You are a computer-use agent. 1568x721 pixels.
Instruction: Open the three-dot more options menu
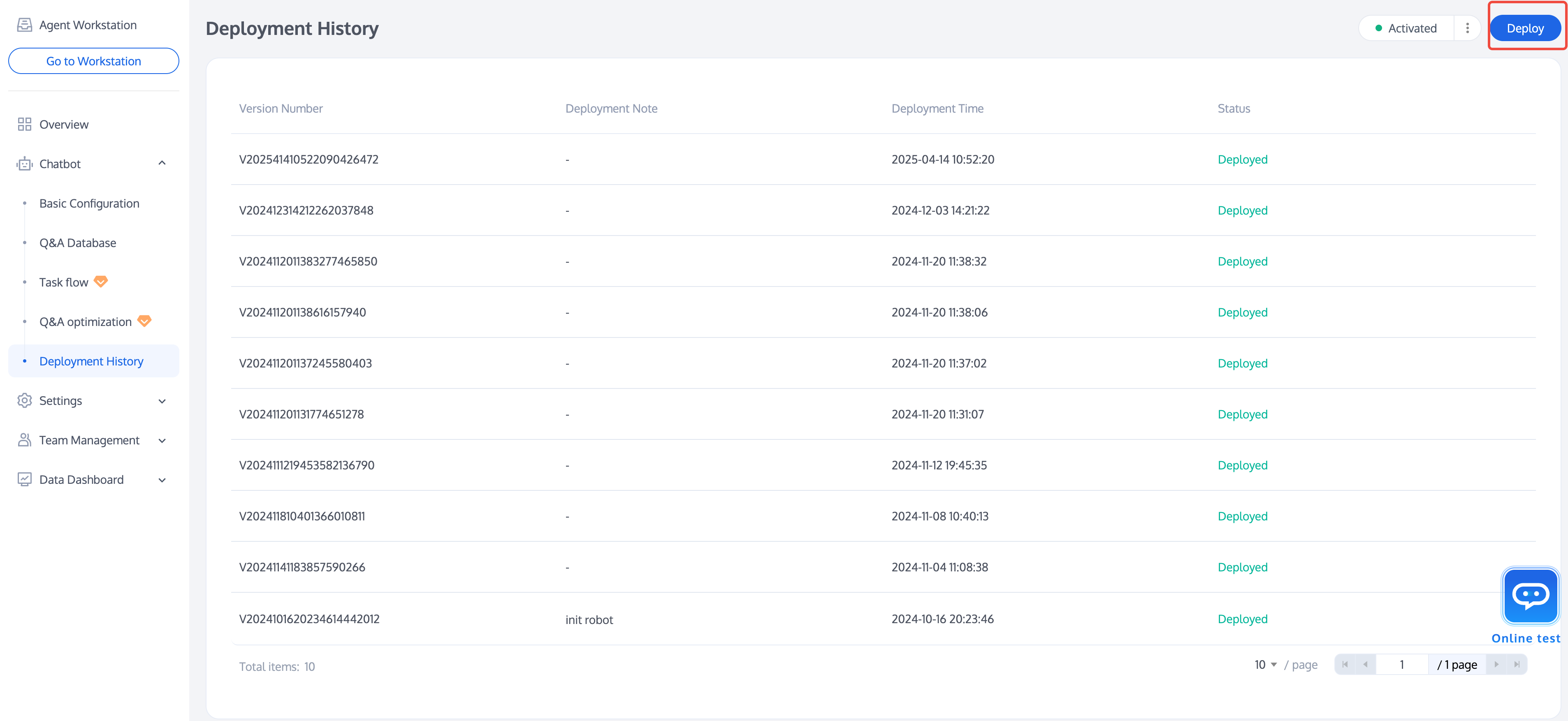[x=1467, y=29]
